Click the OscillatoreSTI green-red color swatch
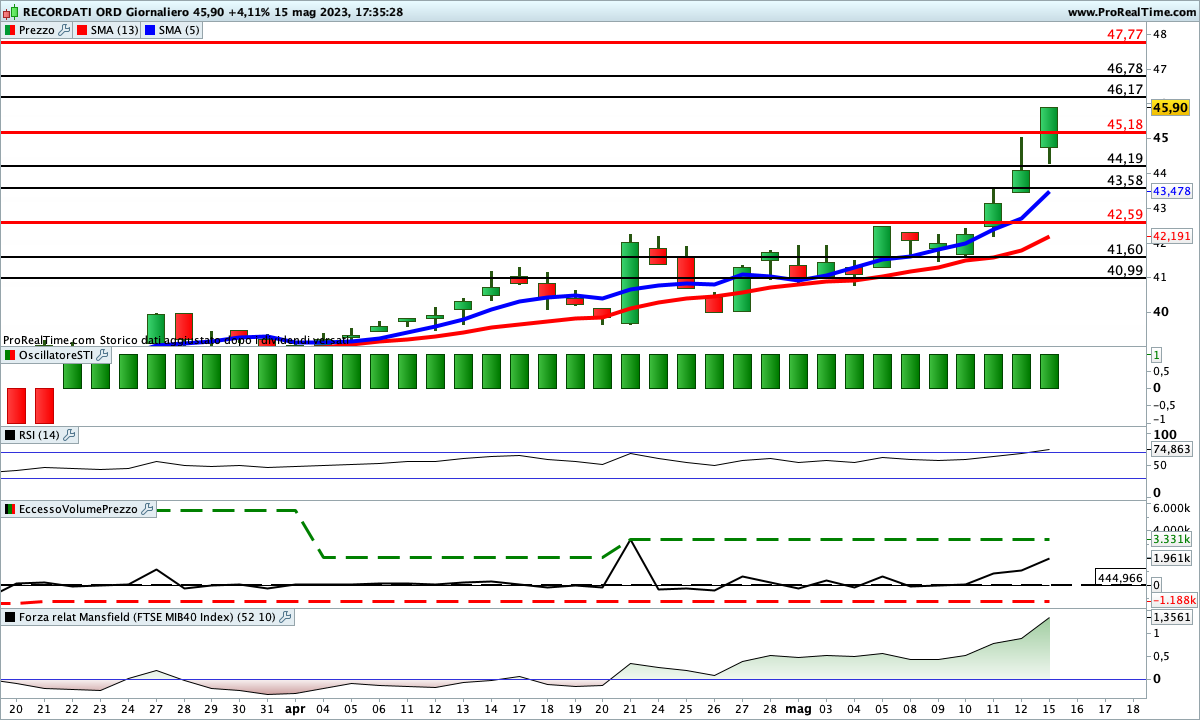The height and width of the screenshot is (720, 1200). pos(11,355)
